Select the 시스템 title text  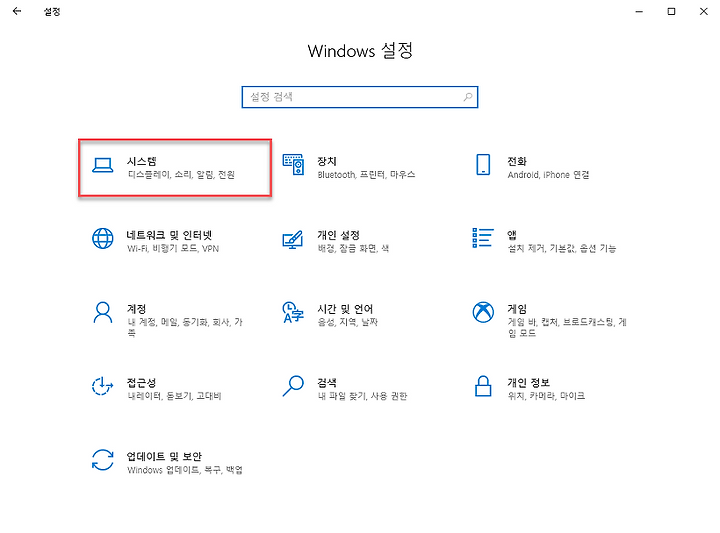tap(142, 161)
